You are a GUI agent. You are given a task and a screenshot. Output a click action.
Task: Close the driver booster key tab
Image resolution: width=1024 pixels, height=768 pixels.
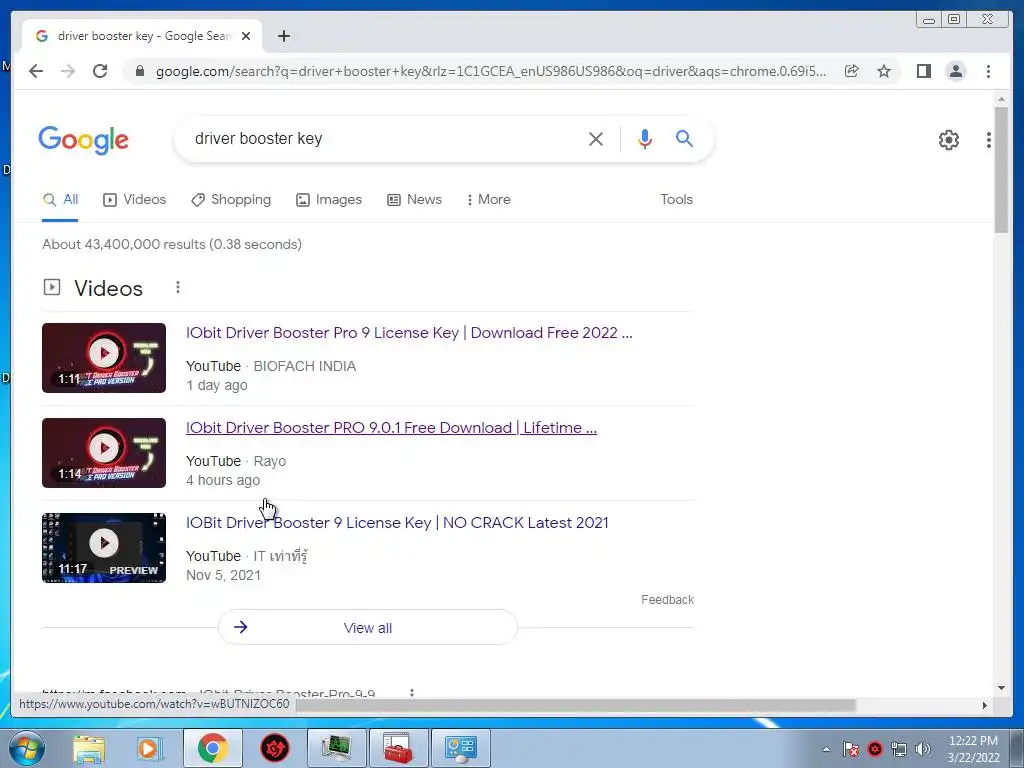(246, 36)
